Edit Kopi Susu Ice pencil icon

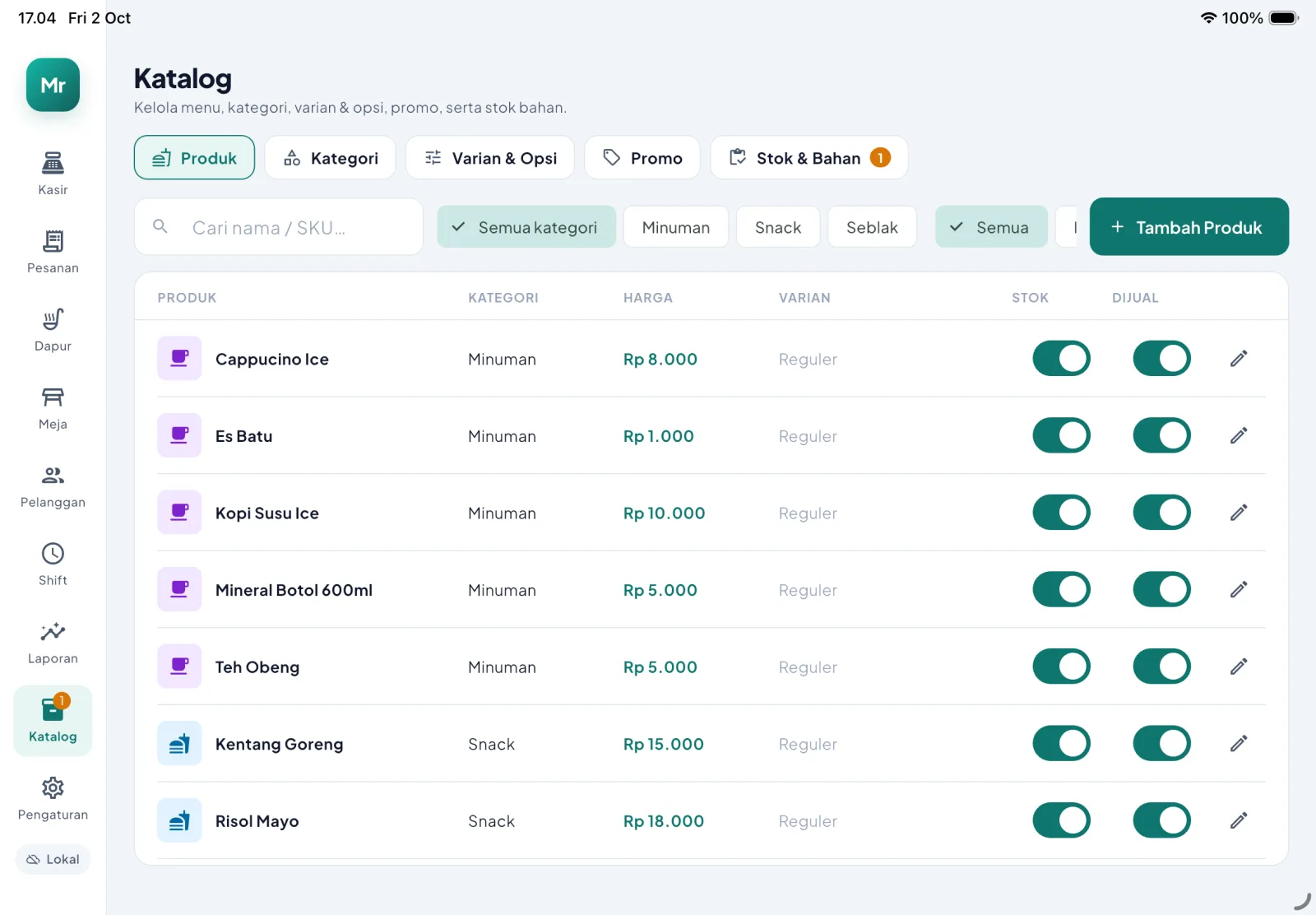point(1239,513)
